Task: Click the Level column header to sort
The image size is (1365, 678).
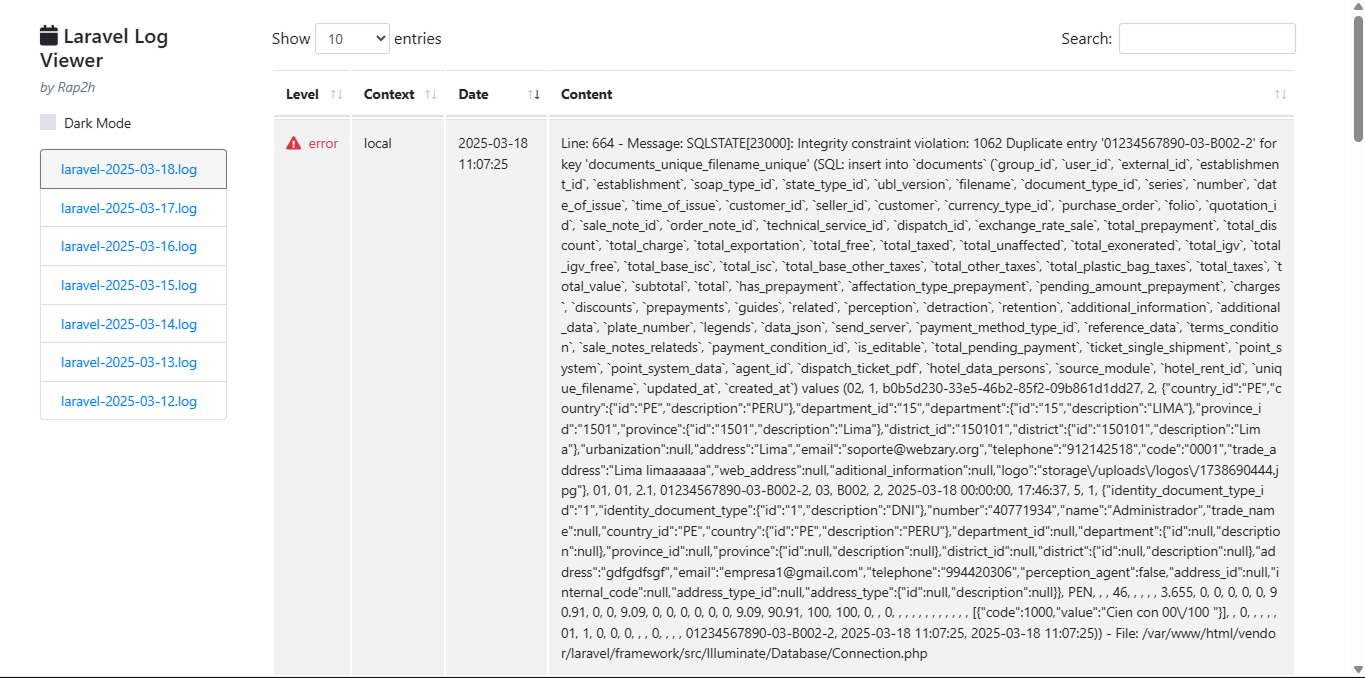Action: [x=302, y=94]
